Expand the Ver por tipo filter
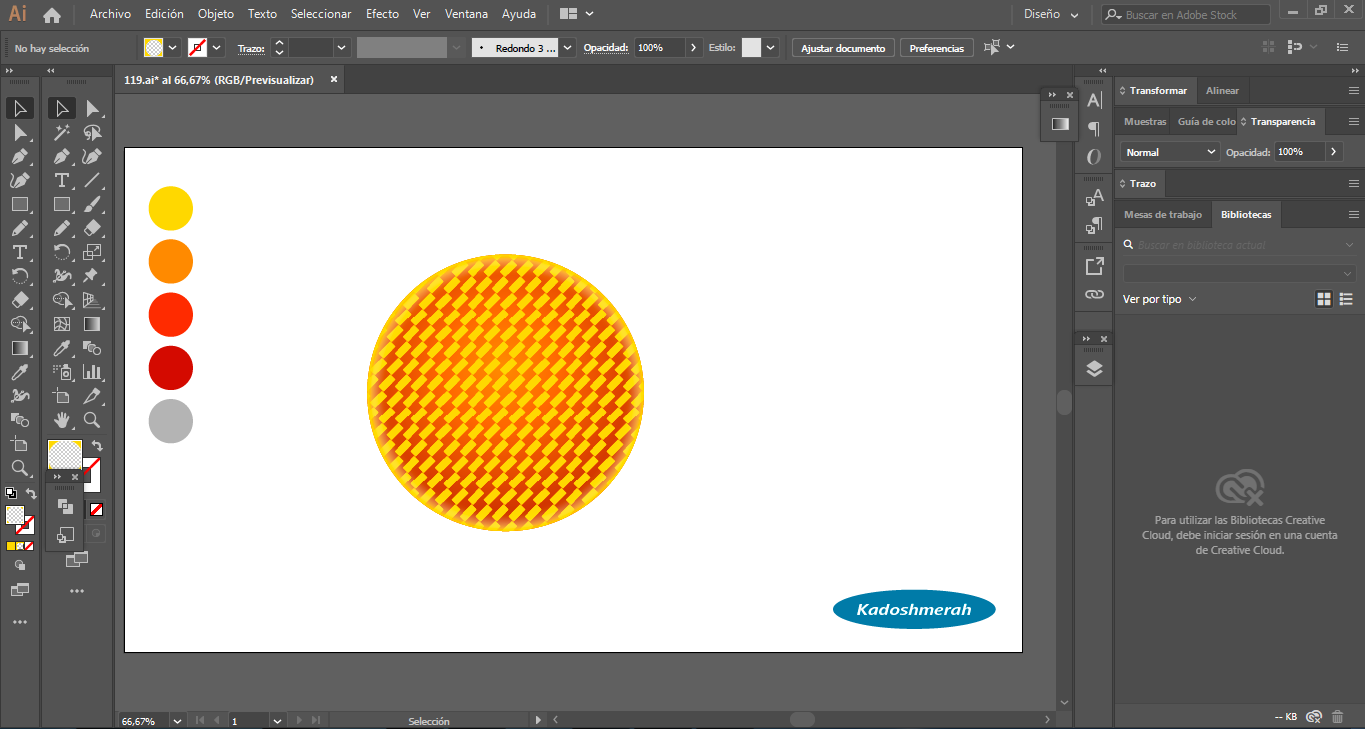This screenshot has height=729, width=1365. pos(1160,299)
